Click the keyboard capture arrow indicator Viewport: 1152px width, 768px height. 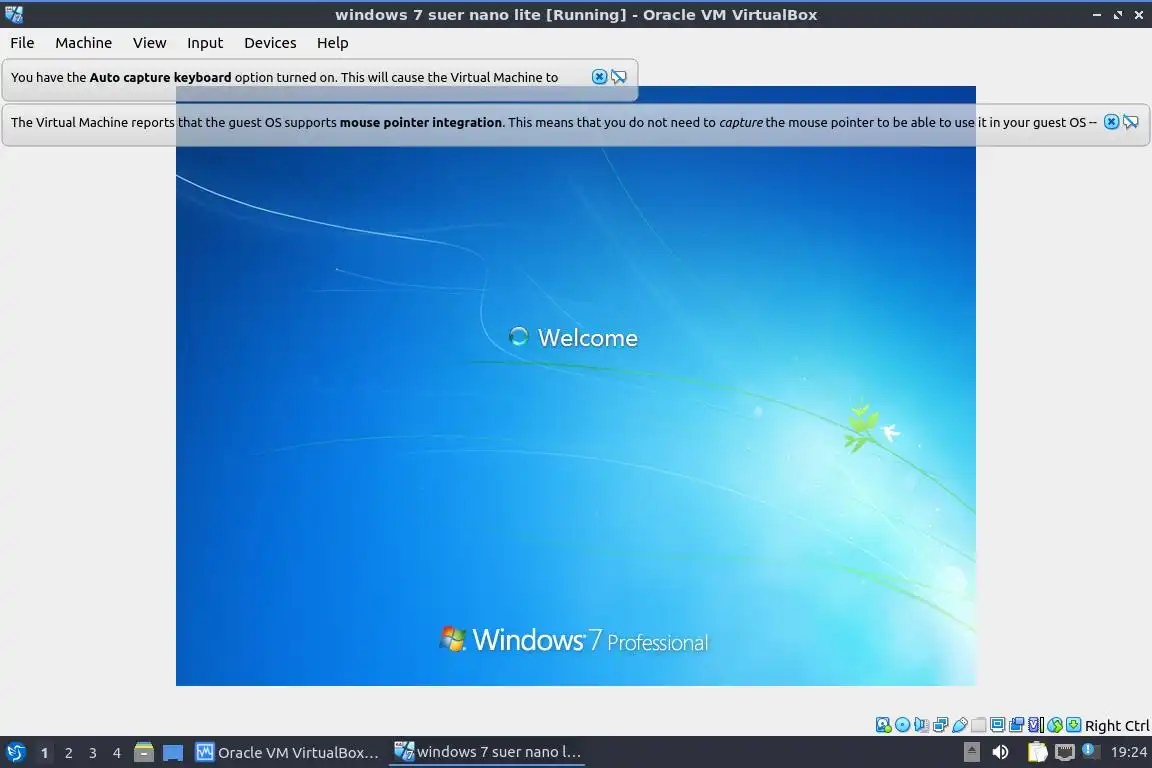[x=1073, y=725]
